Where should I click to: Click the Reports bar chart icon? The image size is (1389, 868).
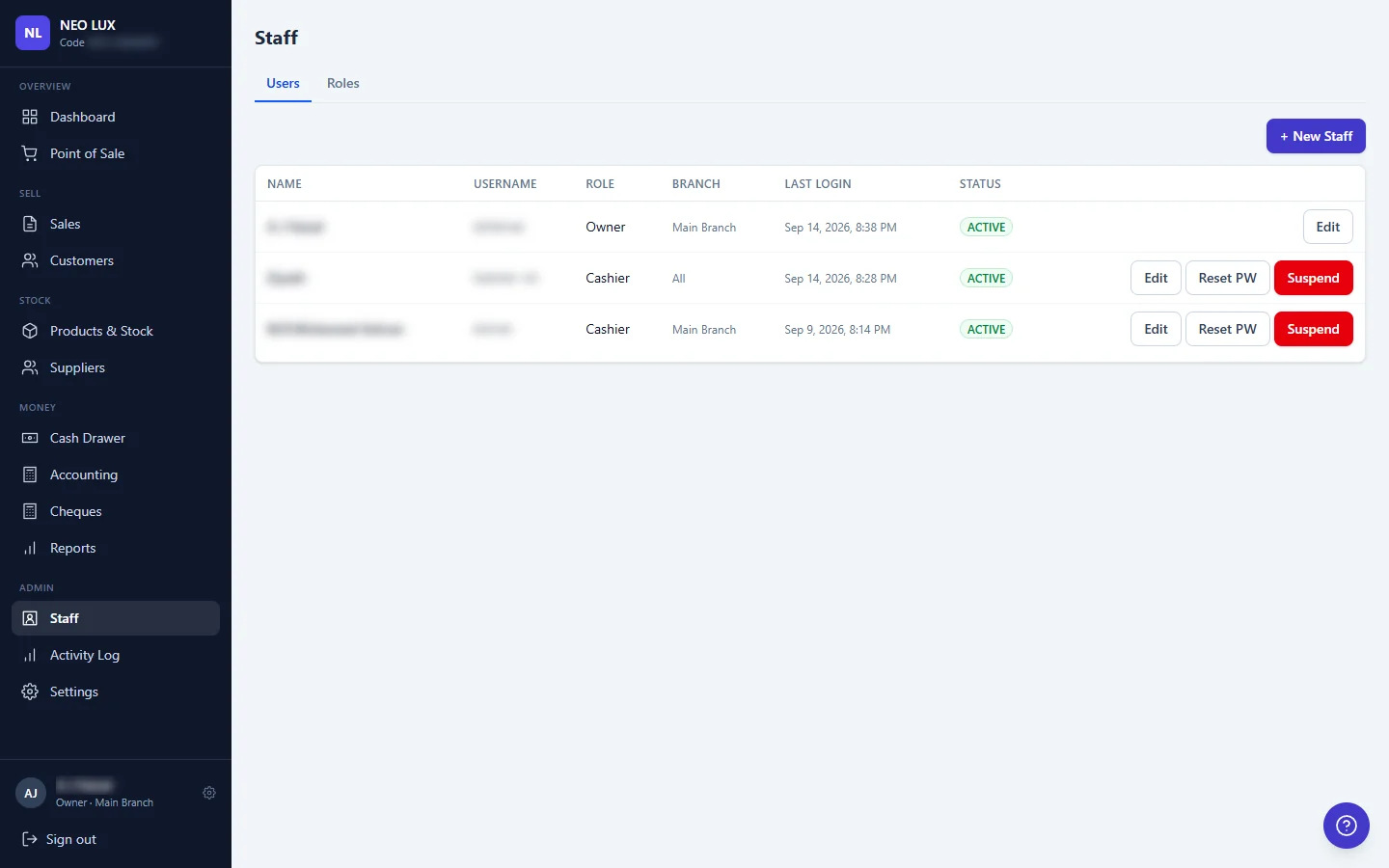click(30, 548)
